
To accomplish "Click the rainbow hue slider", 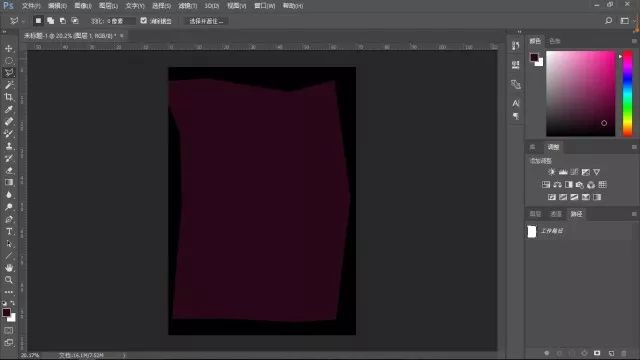I will (627, 93).
